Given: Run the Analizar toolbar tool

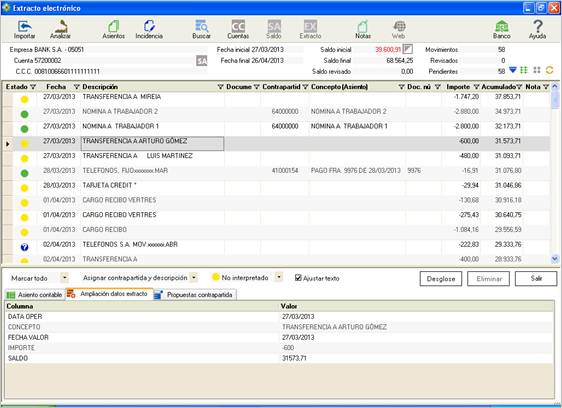Looking at the screenshot, I should (60, 29).
